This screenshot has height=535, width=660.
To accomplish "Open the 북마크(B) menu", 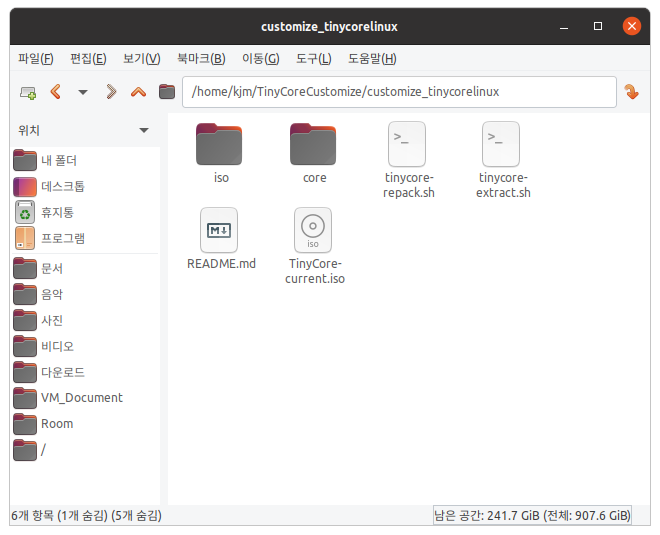I will (x=201, y=59).
